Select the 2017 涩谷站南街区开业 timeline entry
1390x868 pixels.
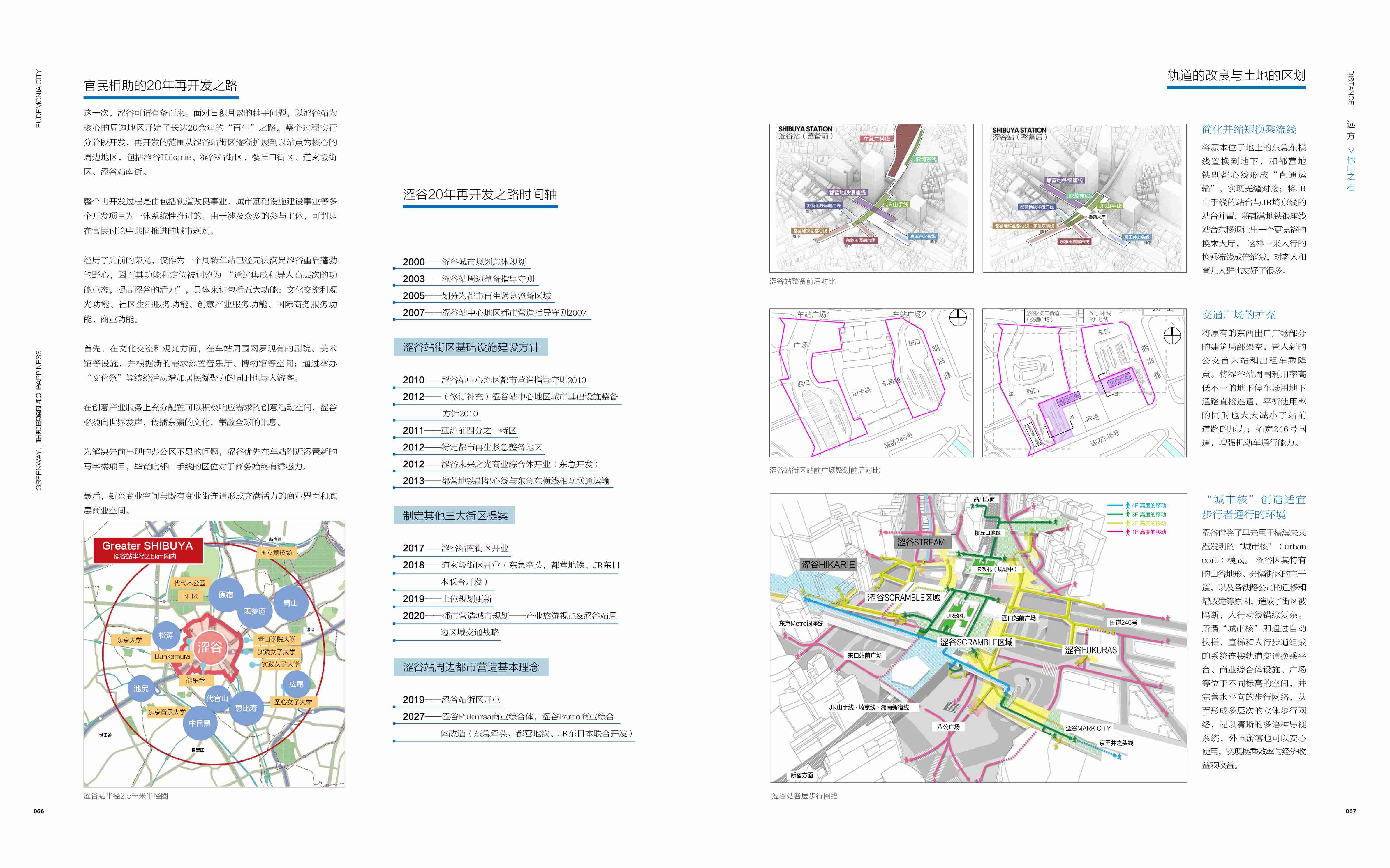[x=455, y=548]
